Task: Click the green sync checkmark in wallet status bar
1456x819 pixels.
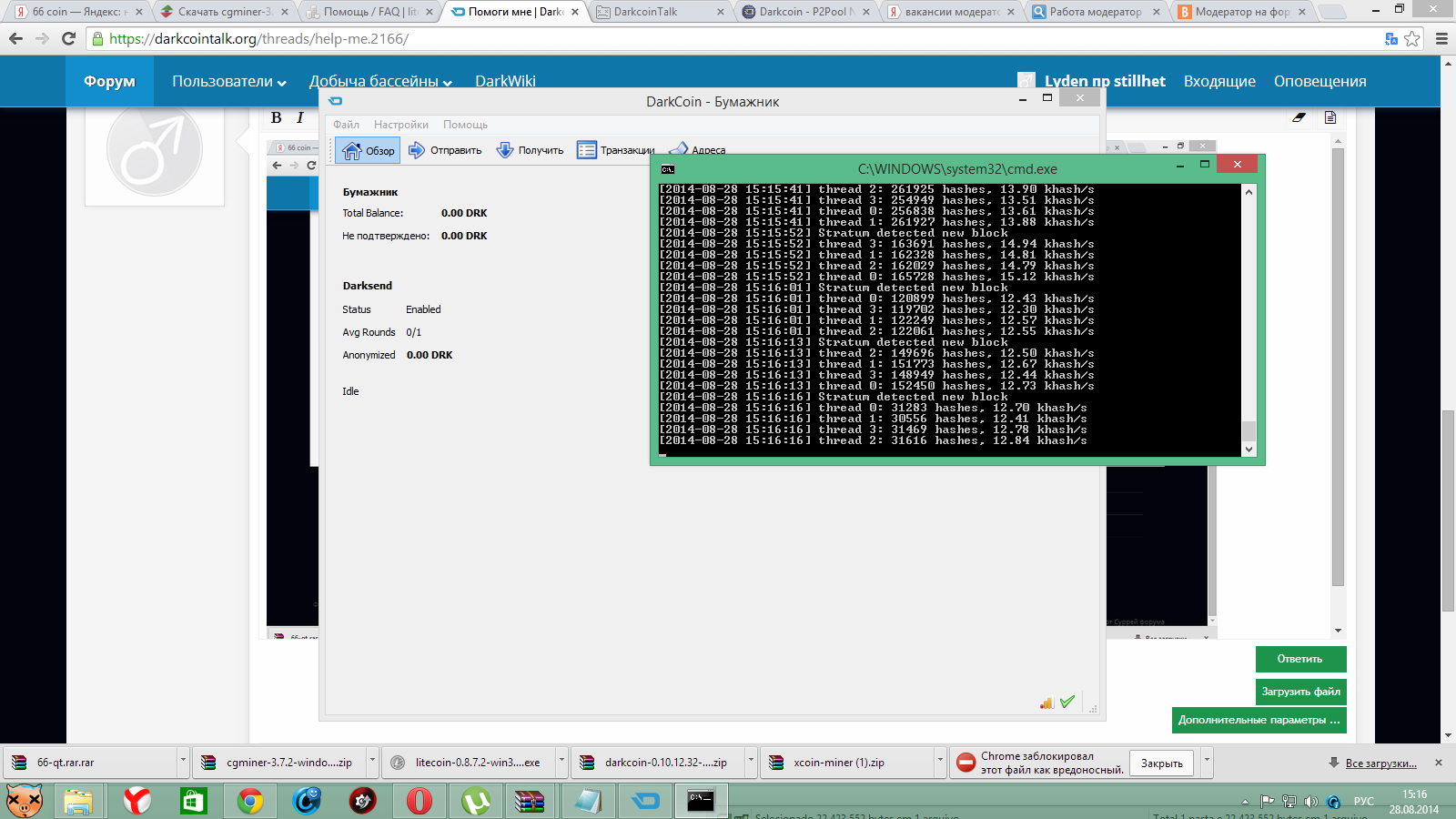Action: 1067,702
